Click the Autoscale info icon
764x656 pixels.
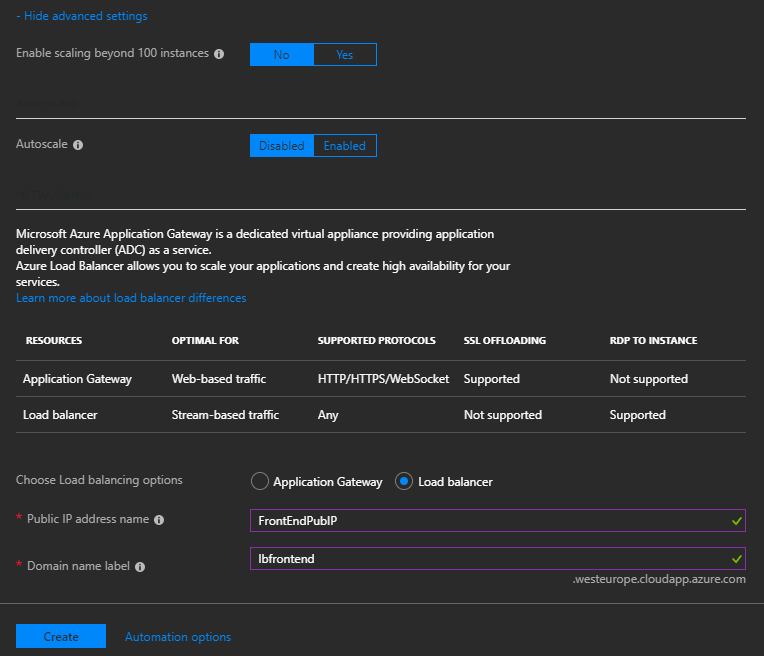click(x=78, y=145)
